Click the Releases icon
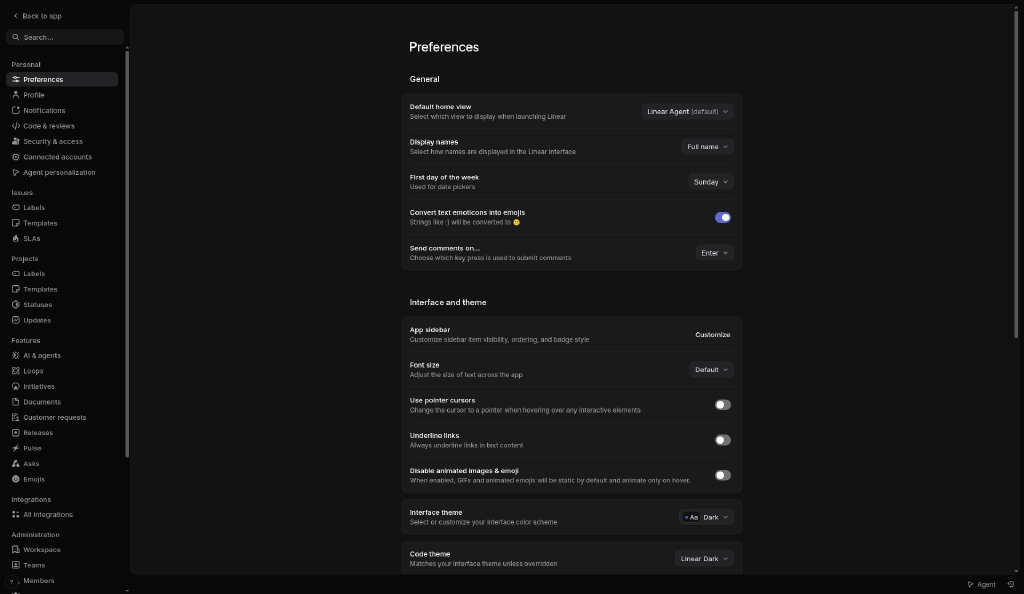Viewport: 1024px width, 594px height. pos(16,433)
